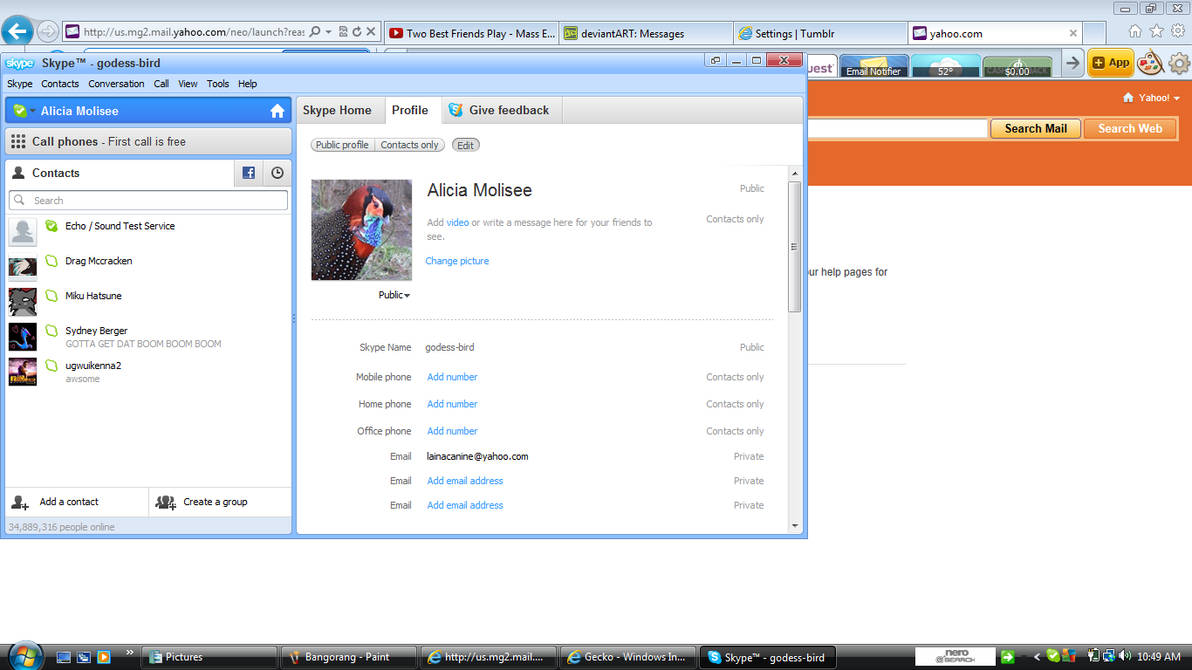
Task: Click the profile scrollbar up arrow
Action: point(795,173)
